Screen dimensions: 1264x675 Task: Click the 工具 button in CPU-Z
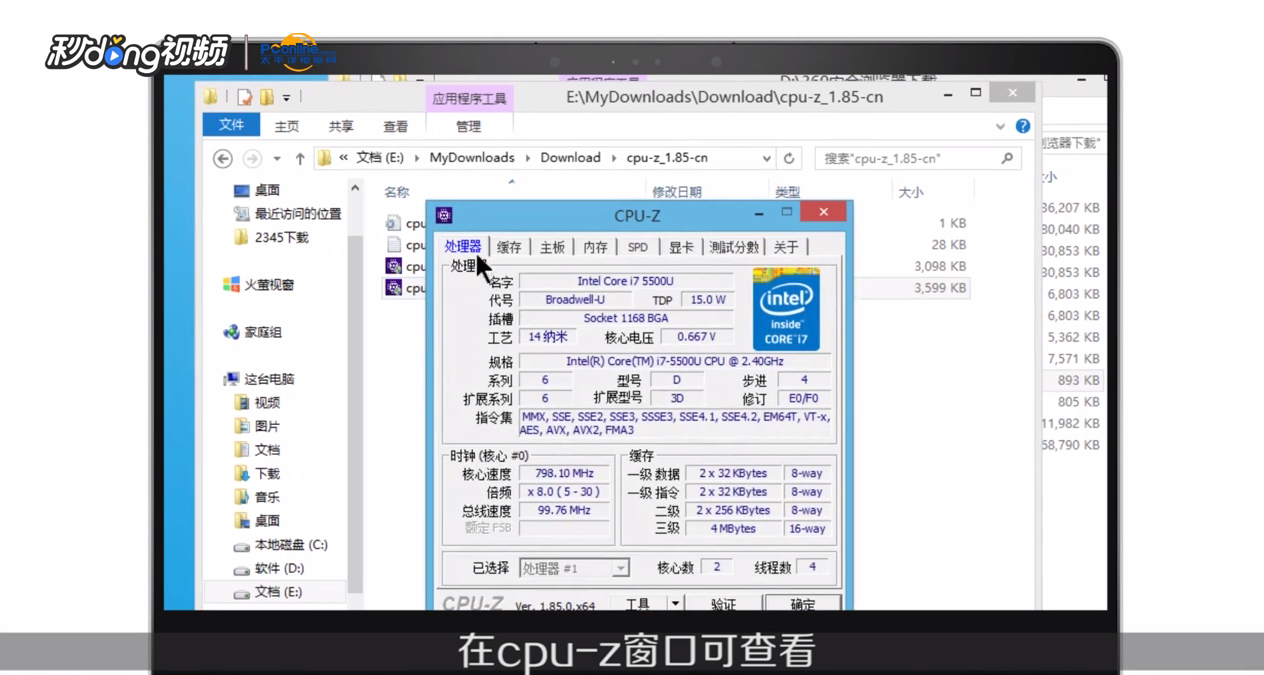tap(638, 604)
